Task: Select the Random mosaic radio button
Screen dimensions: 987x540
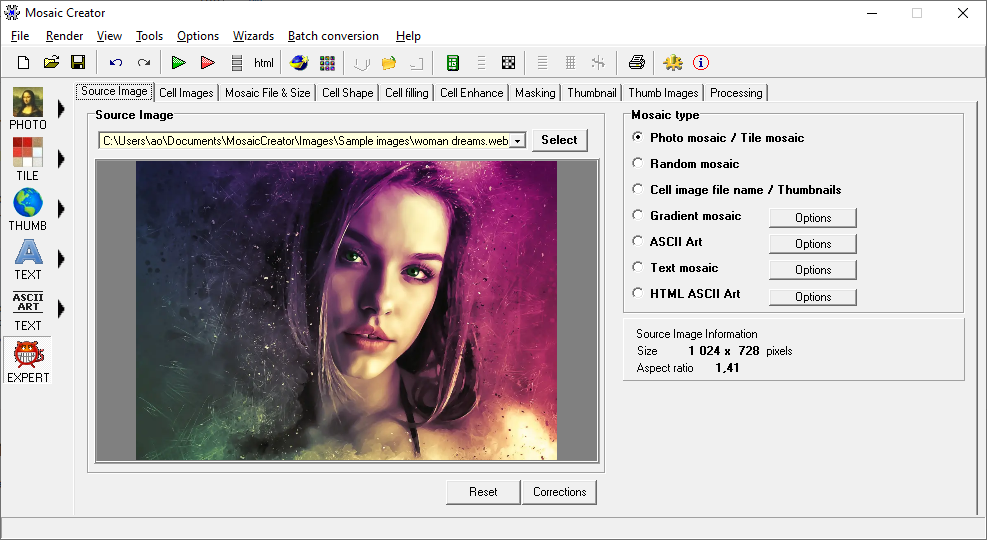Action: [x=638, y=163]
